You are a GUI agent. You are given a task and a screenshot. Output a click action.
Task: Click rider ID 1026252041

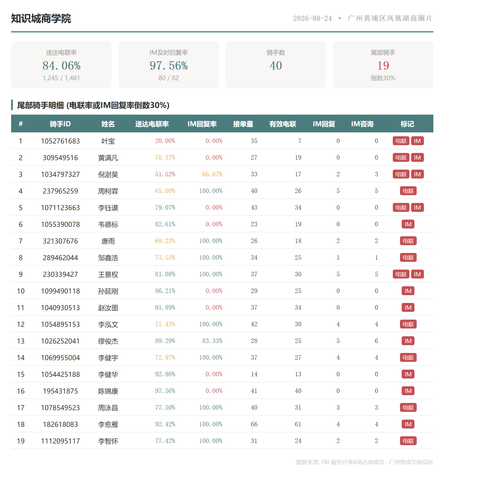[x=60, y=341]
